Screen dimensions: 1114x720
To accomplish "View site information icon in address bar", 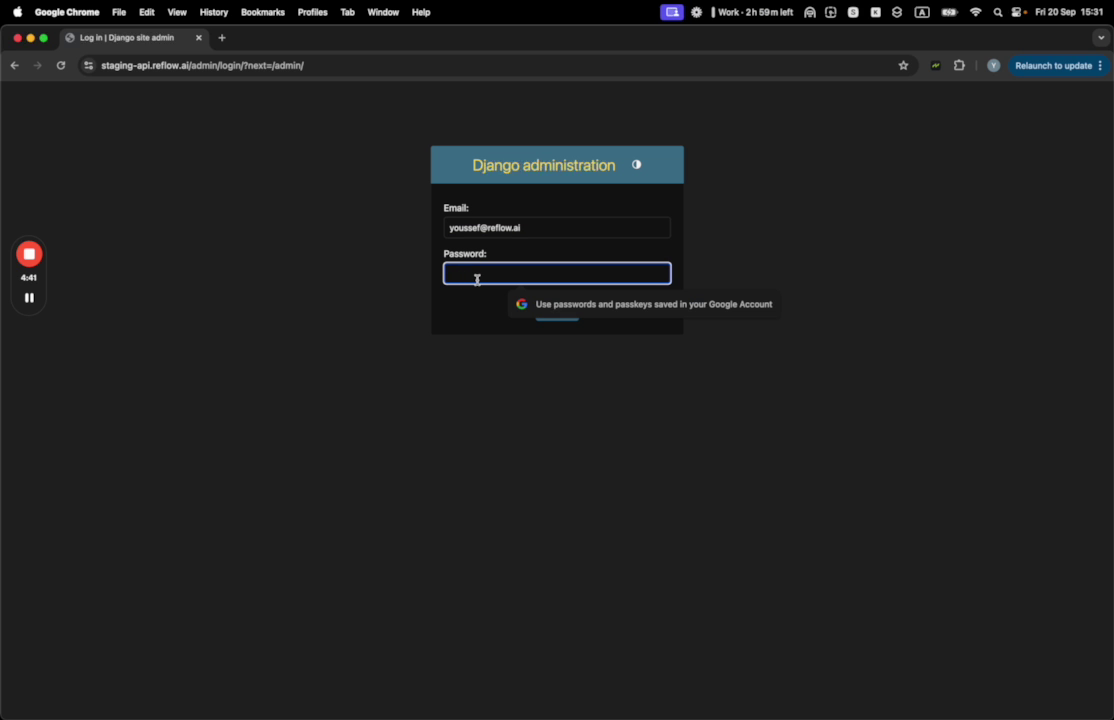I will click(x=88, y=65).
